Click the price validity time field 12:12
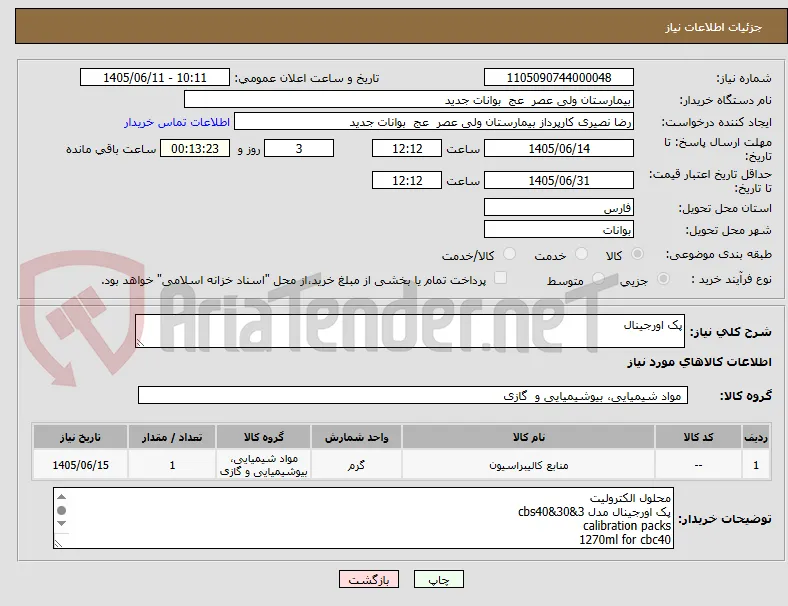This screenshot has height=606, width=788. 407,180
